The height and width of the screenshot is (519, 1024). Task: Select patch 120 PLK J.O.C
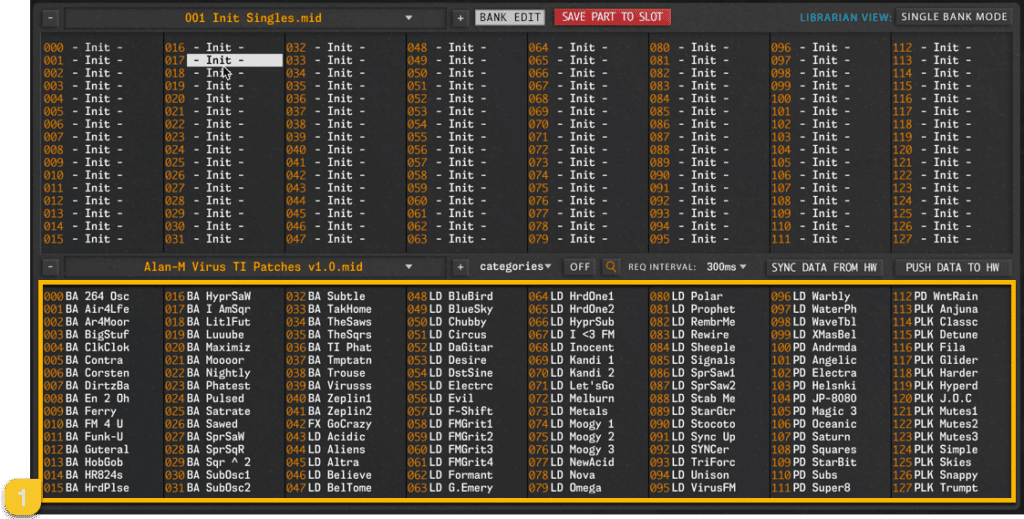click(932, 398)
